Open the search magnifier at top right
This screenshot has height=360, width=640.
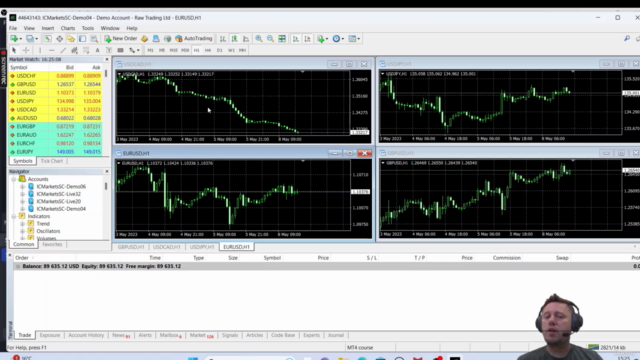(x=627, y=38)
